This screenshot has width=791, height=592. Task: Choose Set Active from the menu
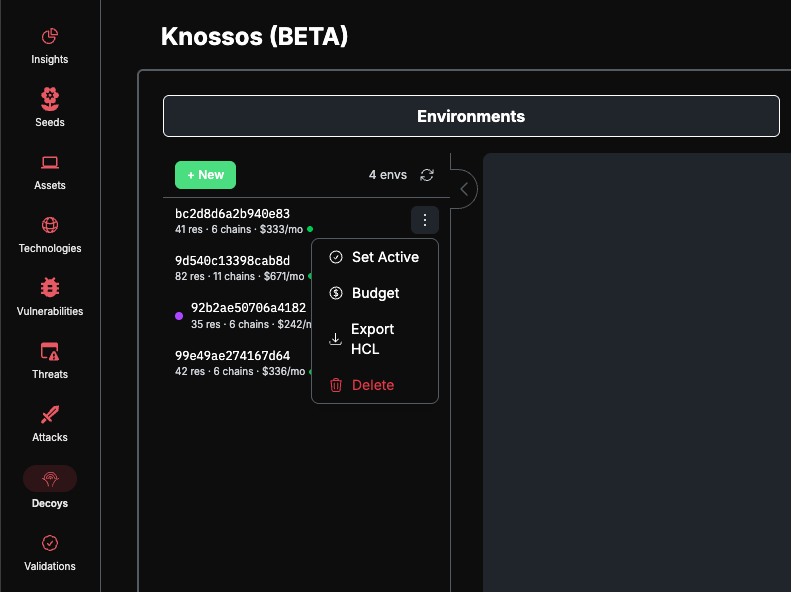[375, 257]
